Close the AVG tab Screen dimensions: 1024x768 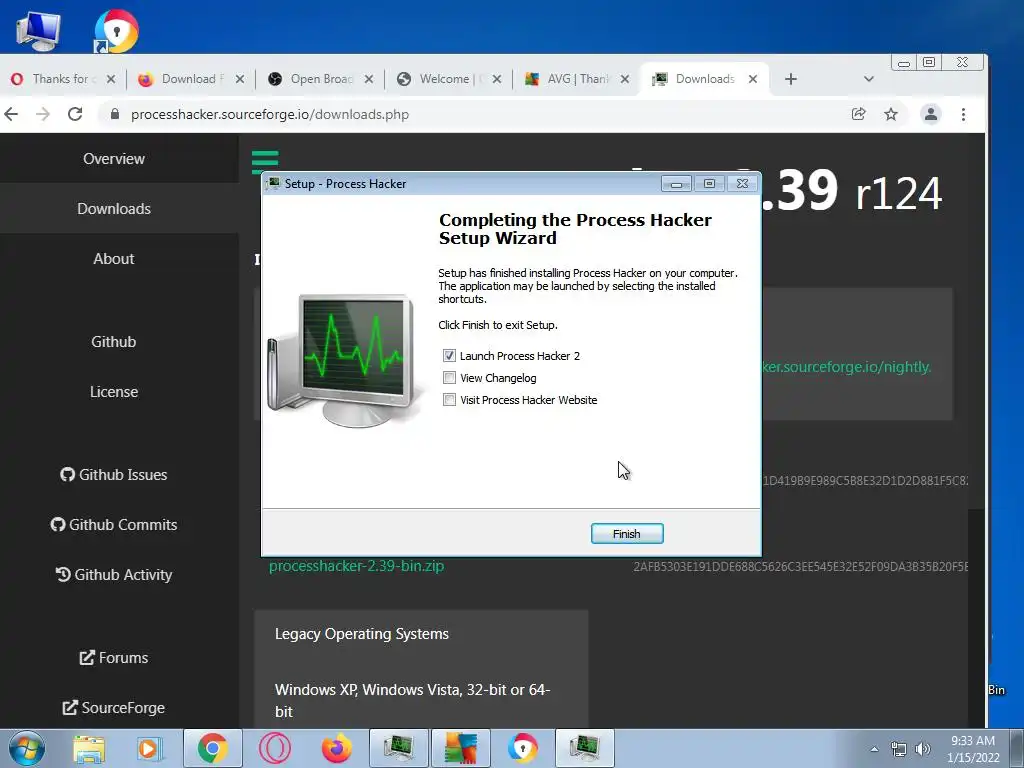625,79
